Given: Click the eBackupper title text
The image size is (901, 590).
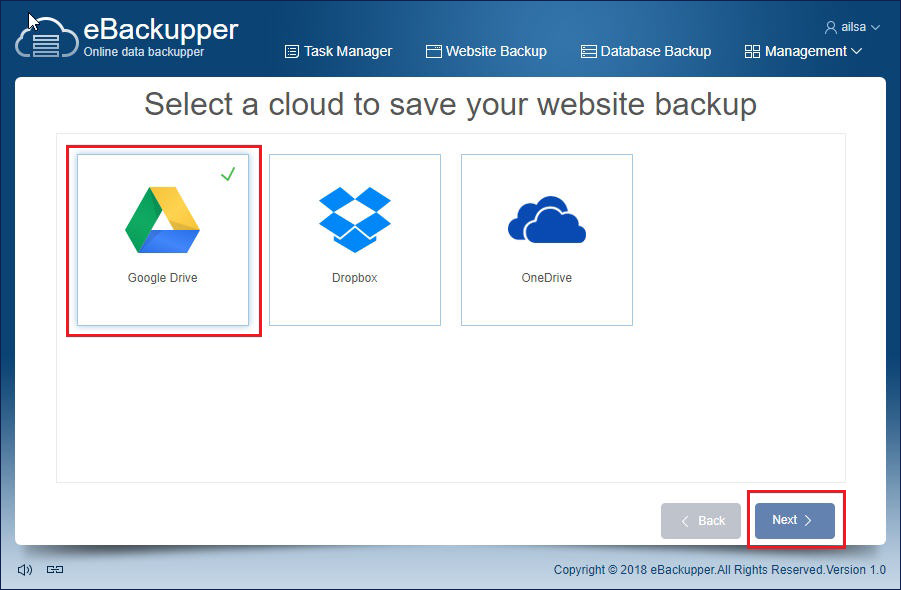Looking at the screenshot, I should point(161,30).
